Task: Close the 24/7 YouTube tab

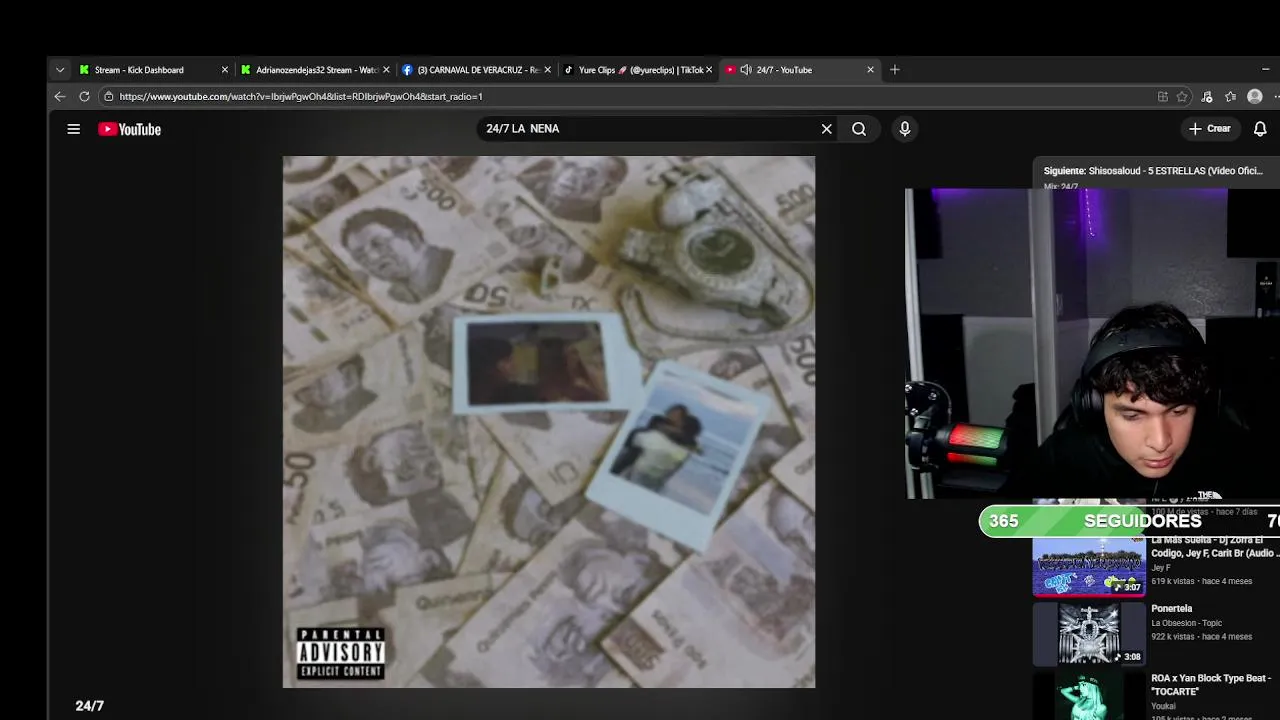Action: click(x=870, y=70)
